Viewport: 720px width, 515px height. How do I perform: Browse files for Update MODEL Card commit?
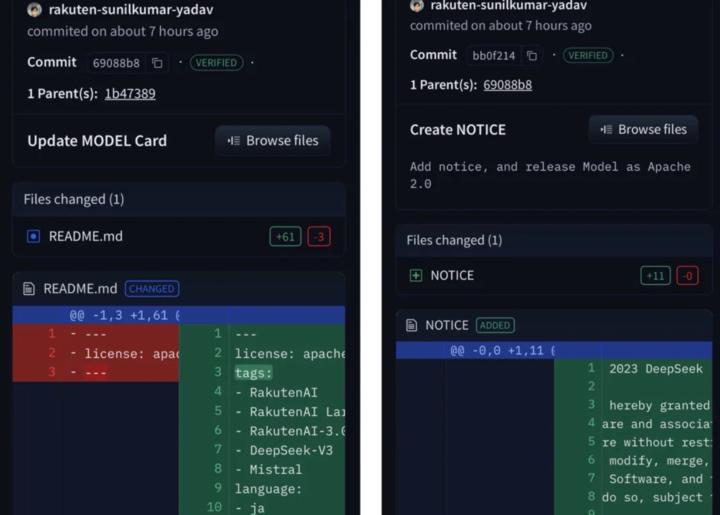272,141
